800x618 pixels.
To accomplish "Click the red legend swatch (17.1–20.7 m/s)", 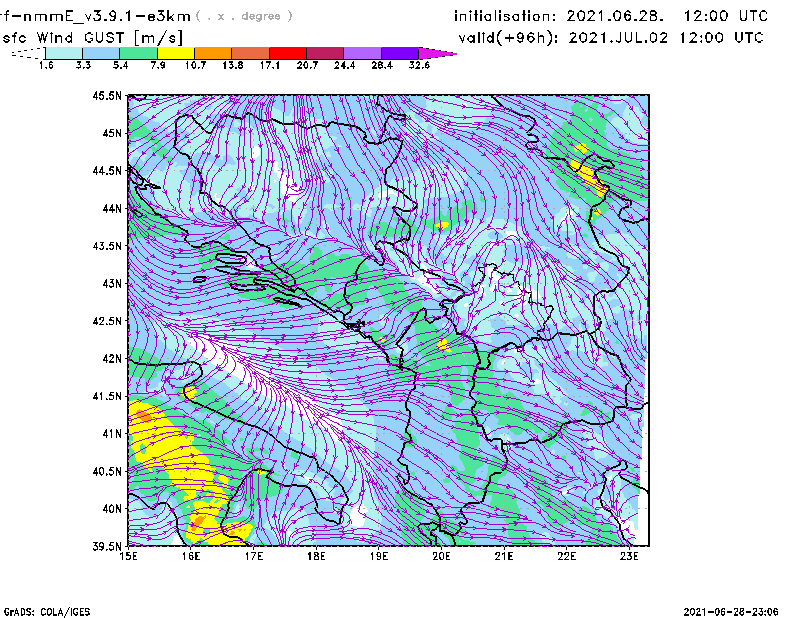I will [x=288, y=52].
